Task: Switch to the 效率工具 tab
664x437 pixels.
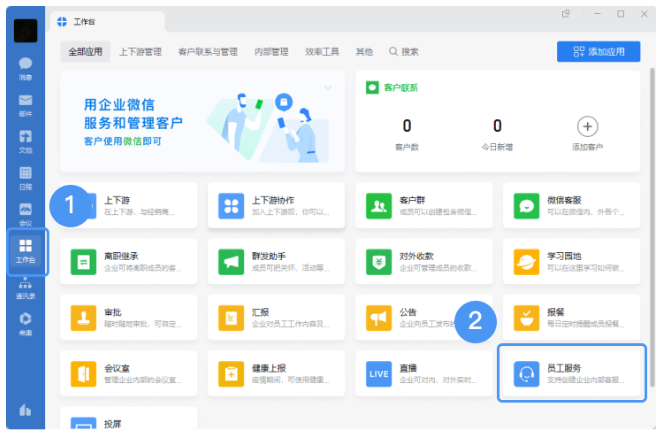Action: point(323,51)
